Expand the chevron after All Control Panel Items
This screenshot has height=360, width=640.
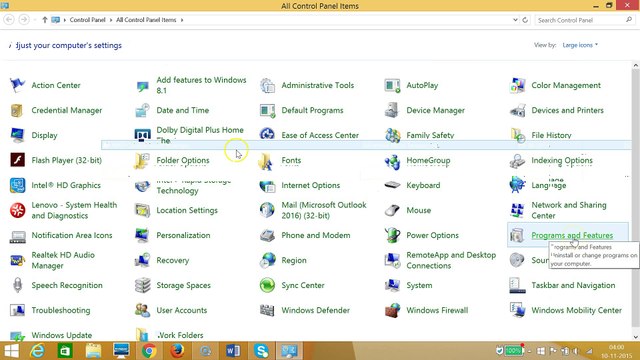[182, 20]
